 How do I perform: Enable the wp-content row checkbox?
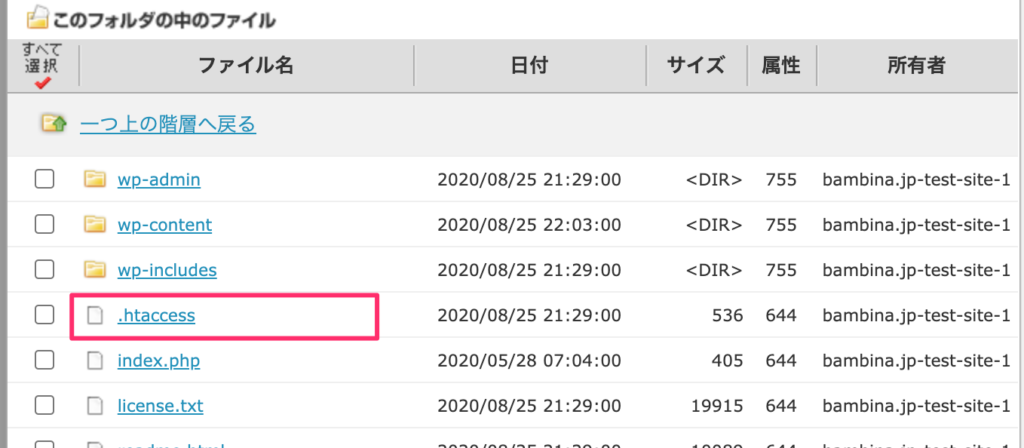[x=44, y=225]
